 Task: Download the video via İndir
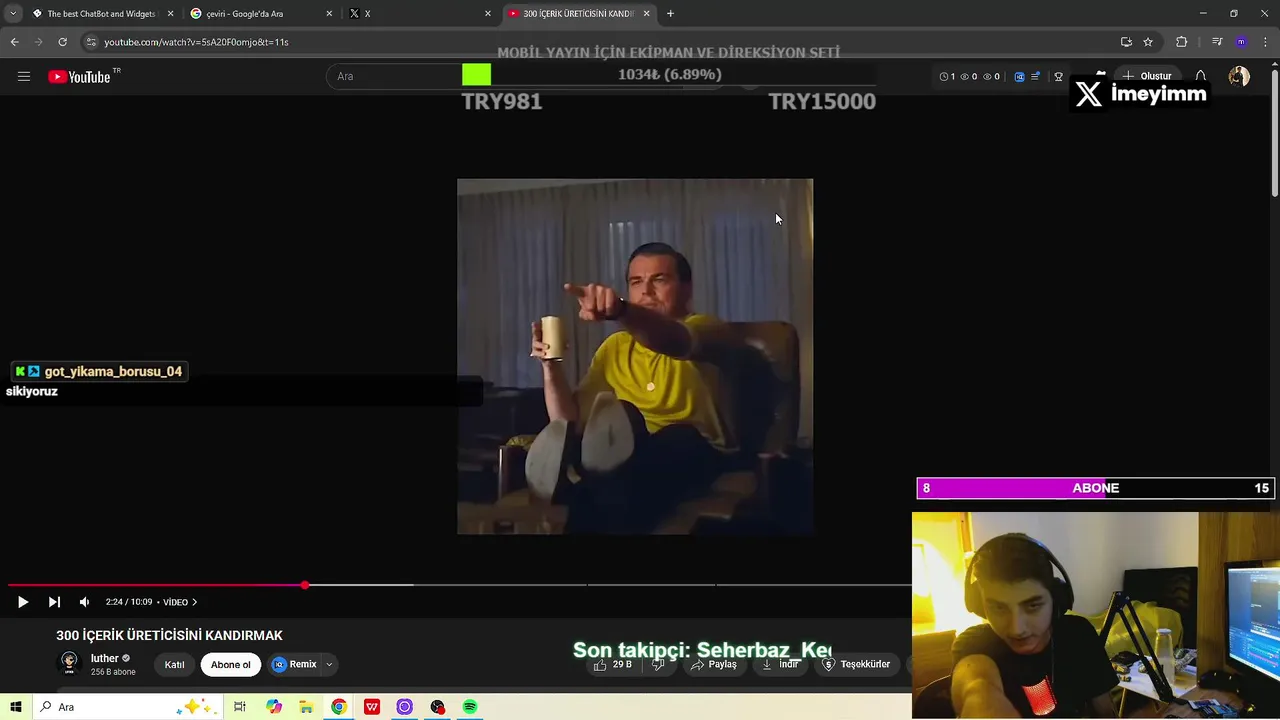click(x=780, y=664)
